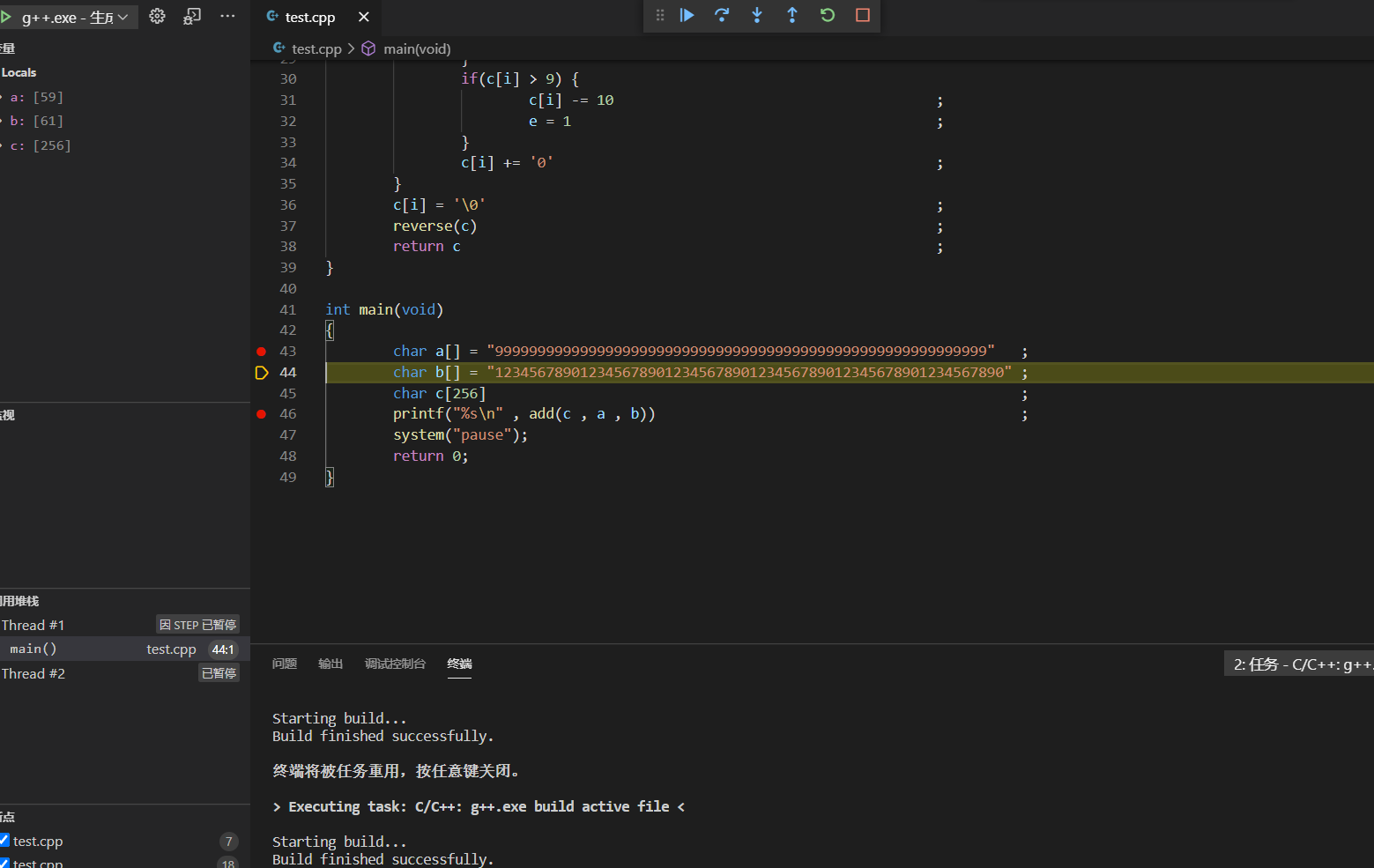Toggle the breakpoint on line 46
Image resolution: width=1374 pixels, height=868 pixels.
[x=261, y=414]
